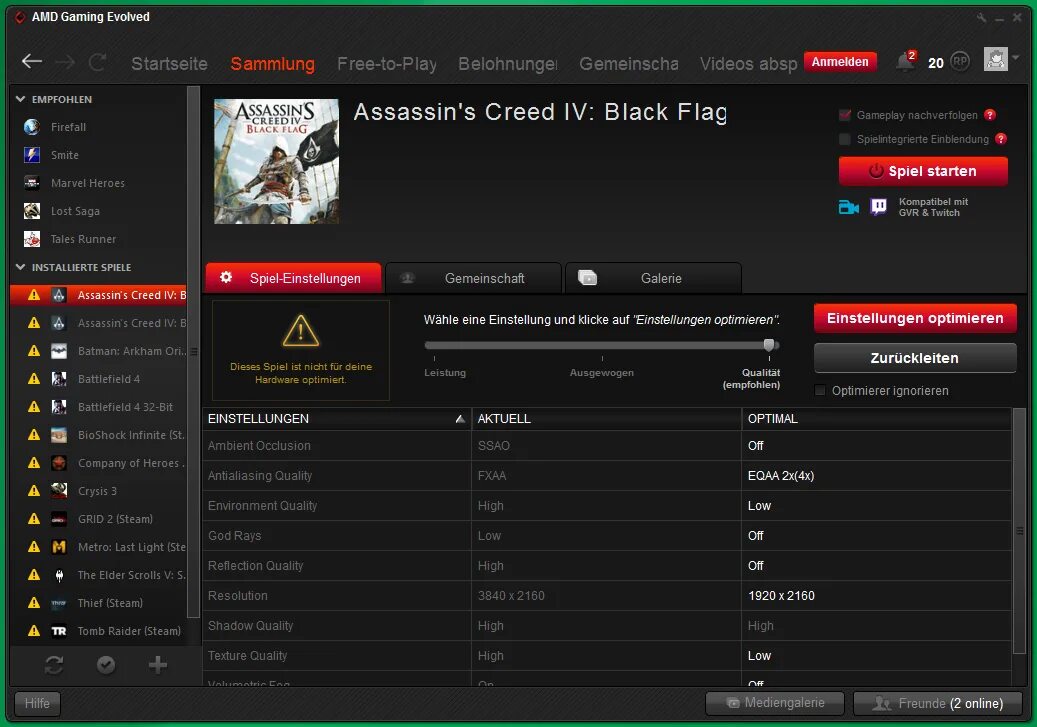Select BioShock Infinite in game list
The image size is (1037, 727).
(x=99, y=435)
